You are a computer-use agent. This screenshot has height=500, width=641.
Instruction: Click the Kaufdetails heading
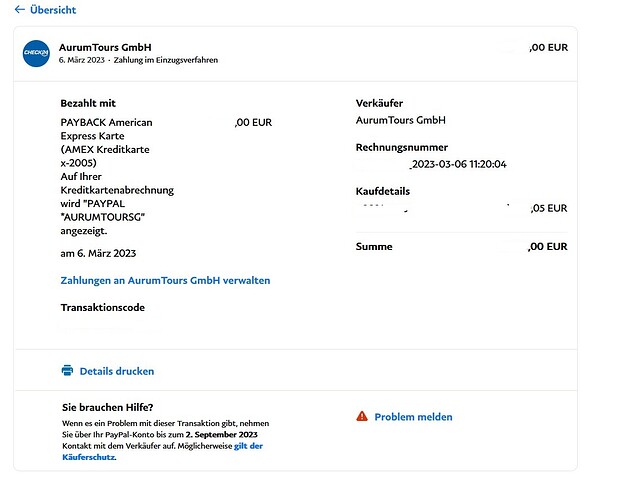(383, 191)
